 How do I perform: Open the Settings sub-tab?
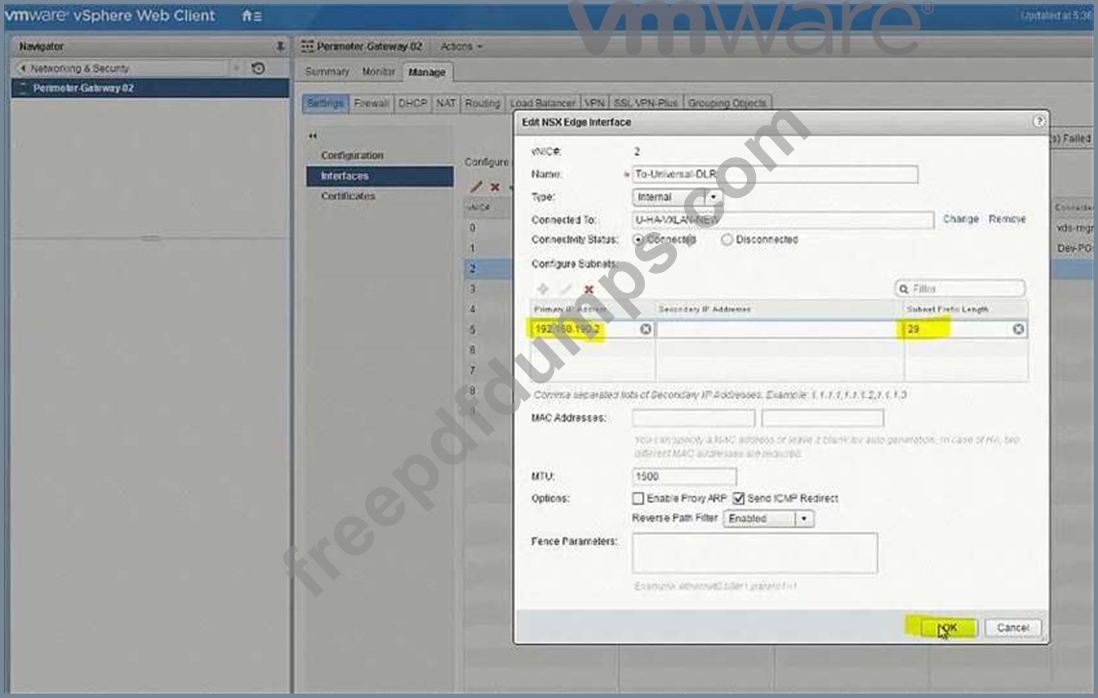pyautogui.click(x=326, y=103)
